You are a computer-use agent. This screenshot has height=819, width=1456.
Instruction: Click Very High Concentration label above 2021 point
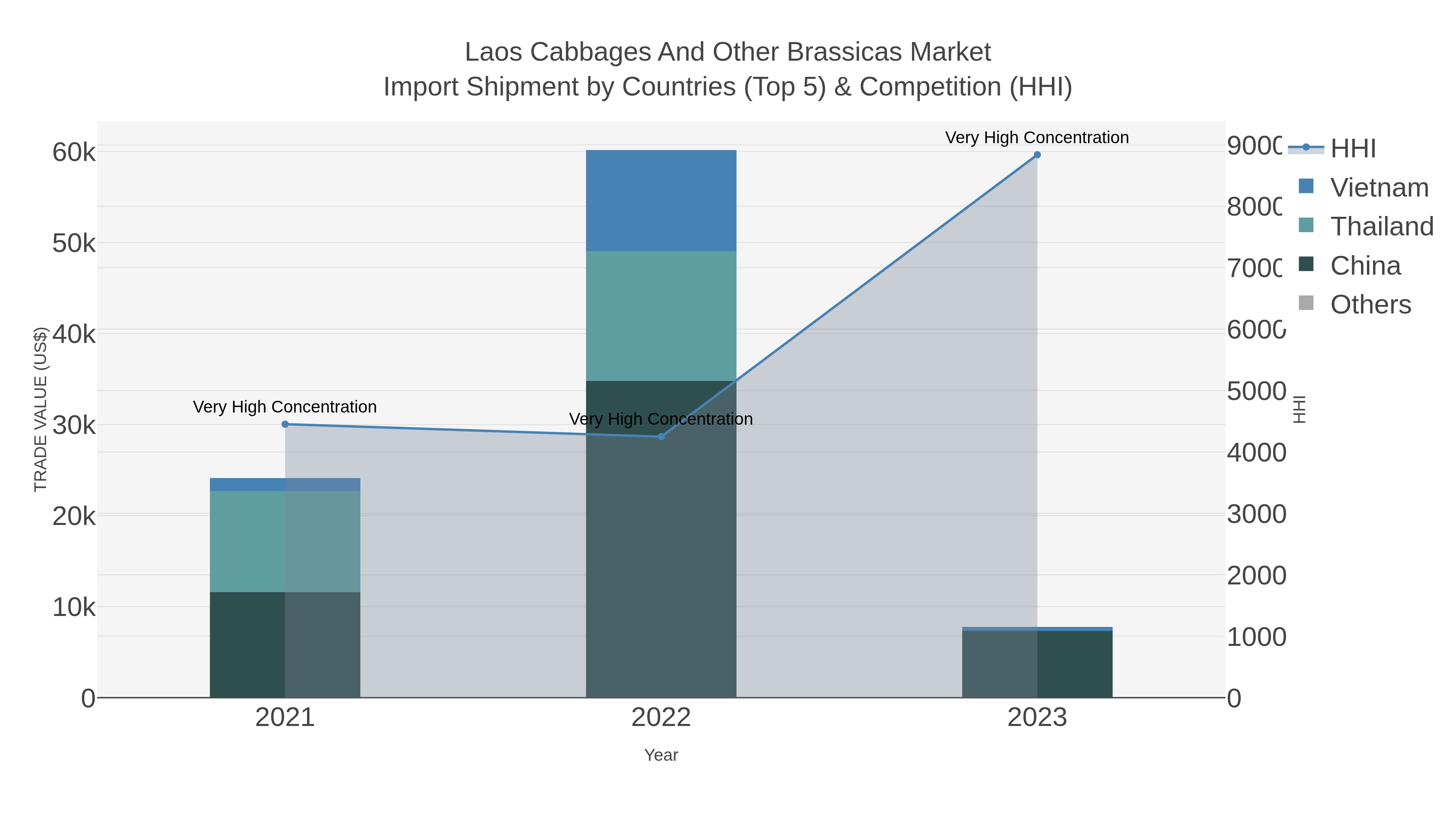pos(285,407)
